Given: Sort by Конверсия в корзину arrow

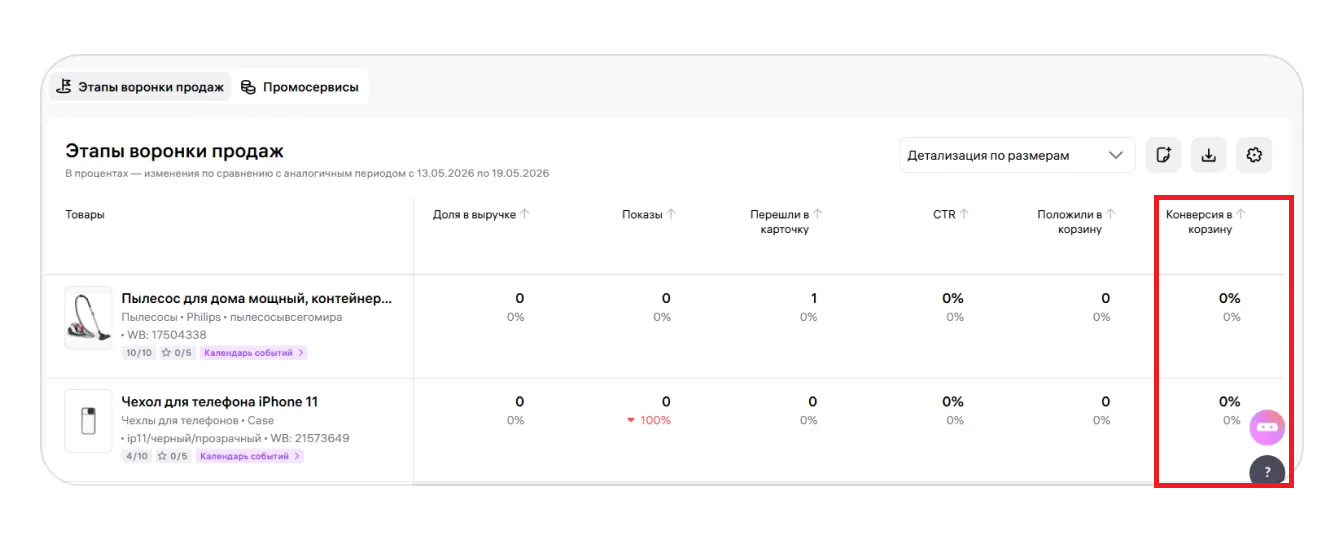Looking at the screenshot, I should point(1241,214).
